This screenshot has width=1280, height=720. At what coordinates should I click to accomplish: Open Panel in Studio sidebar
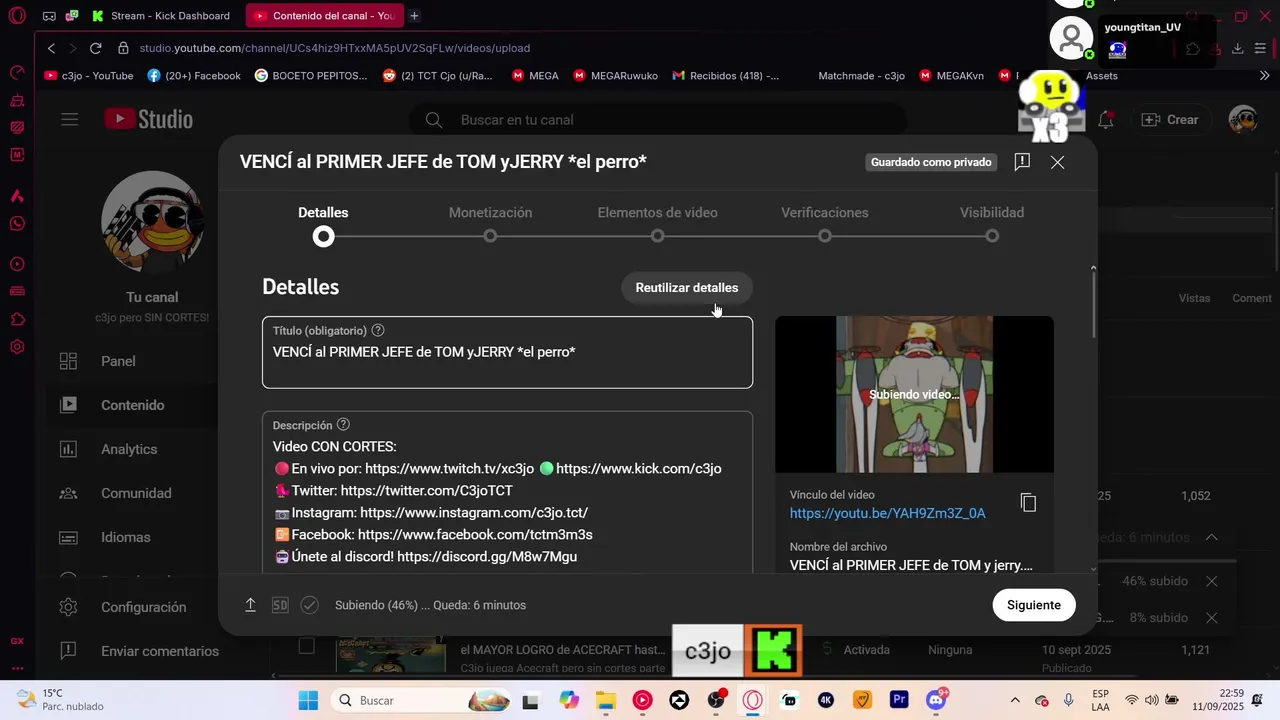click(118, 361)
